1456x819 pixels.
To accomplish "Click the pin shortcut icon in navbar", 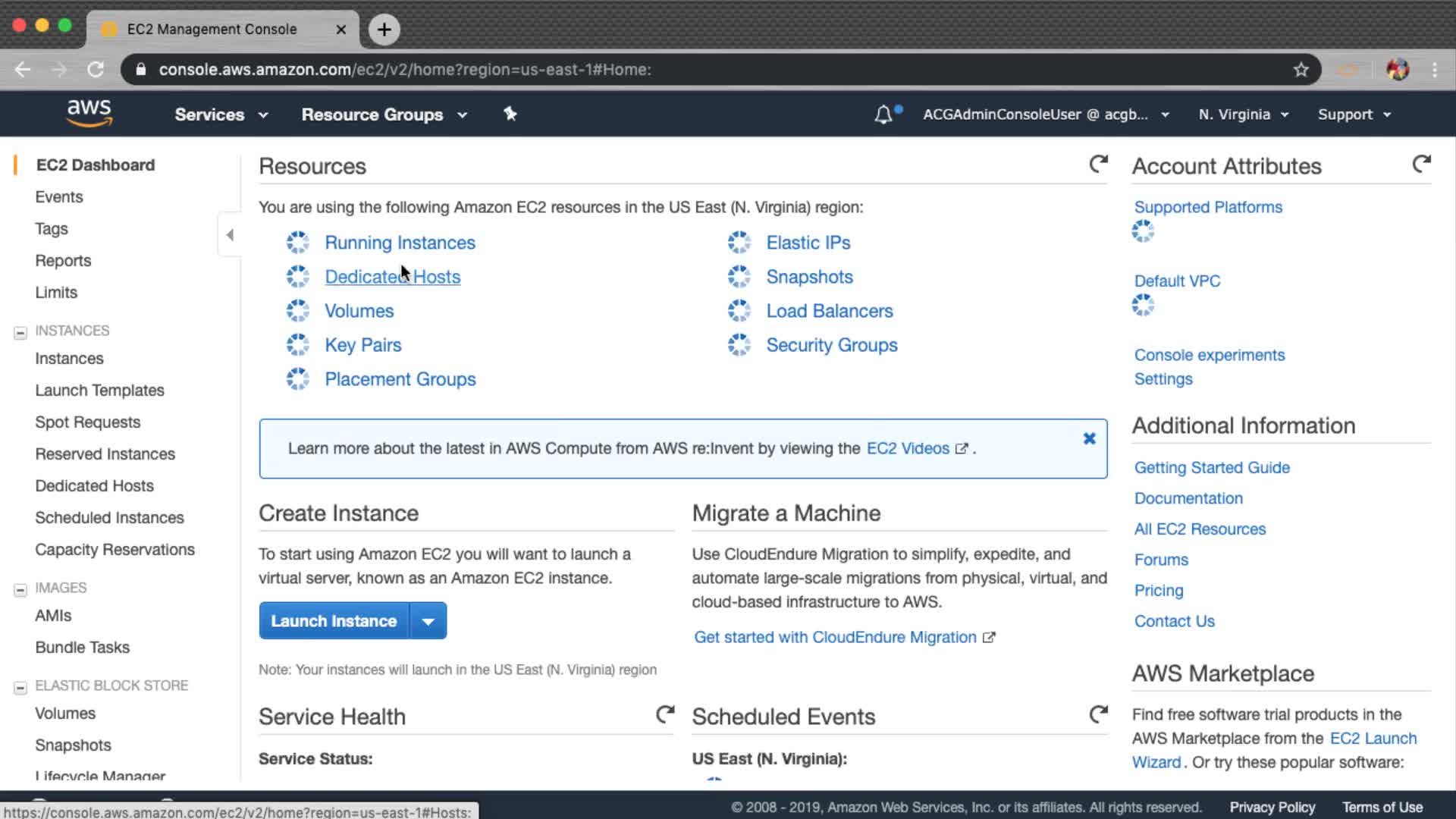I will coord(510,114).
